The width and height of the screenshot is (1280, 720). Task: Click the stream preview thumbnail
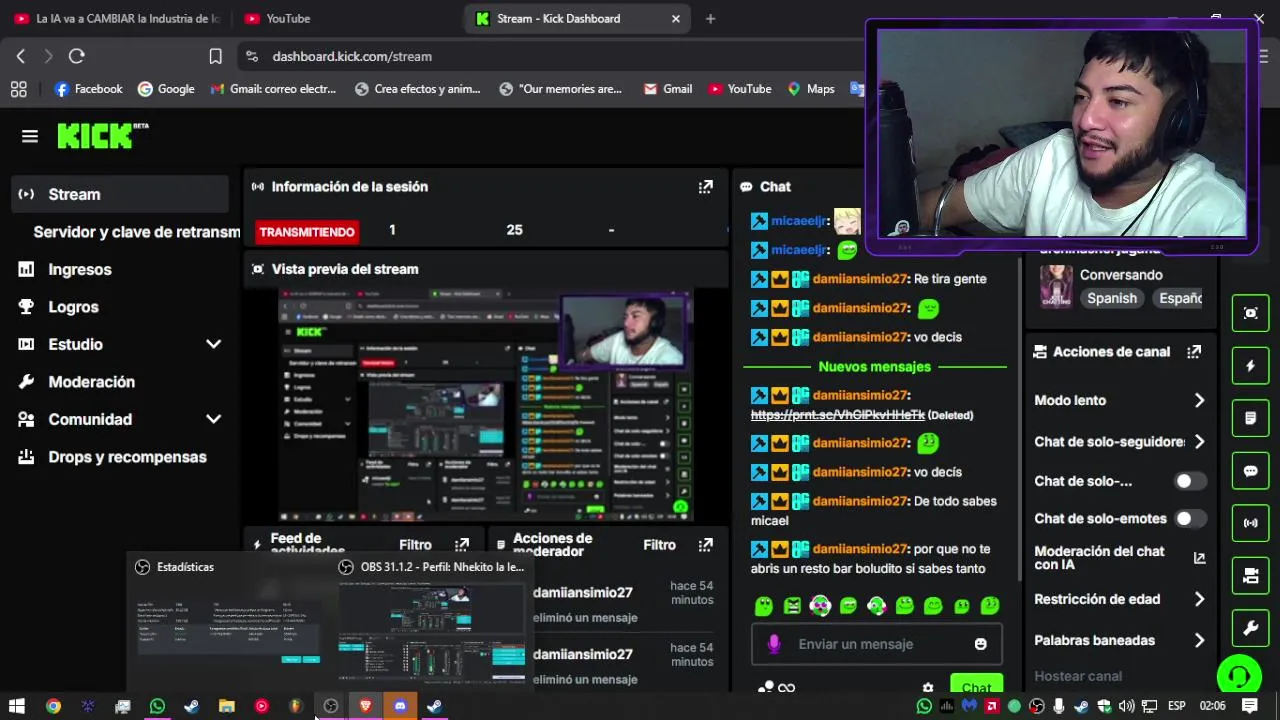[486, 406]
